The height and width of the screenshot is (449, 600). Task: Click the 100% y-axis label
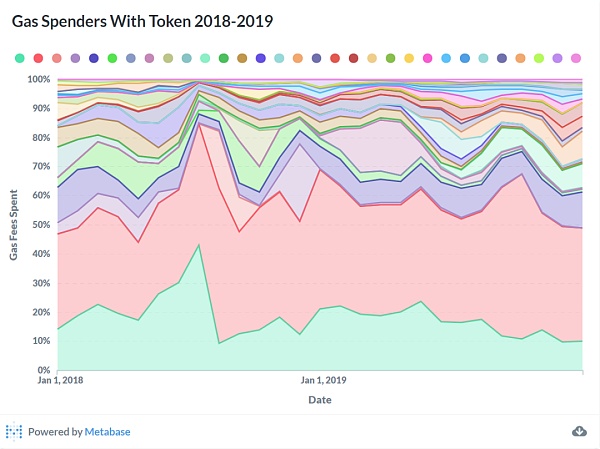[x=38, y=79]
